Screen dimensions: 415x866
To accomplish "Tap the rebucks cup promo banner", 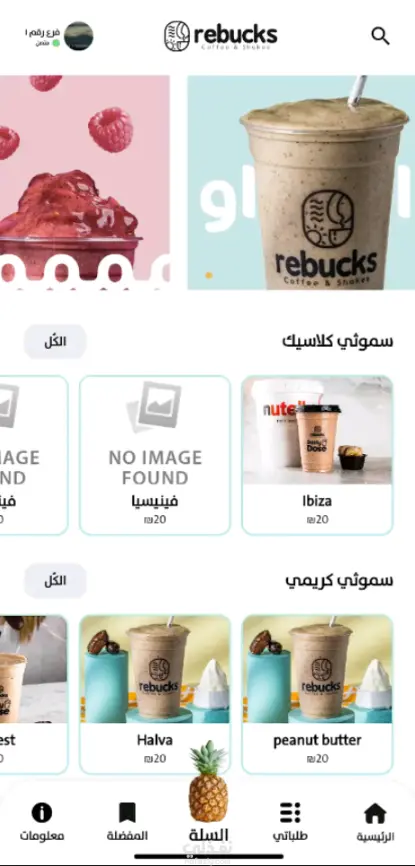I will tap(301, 182).
